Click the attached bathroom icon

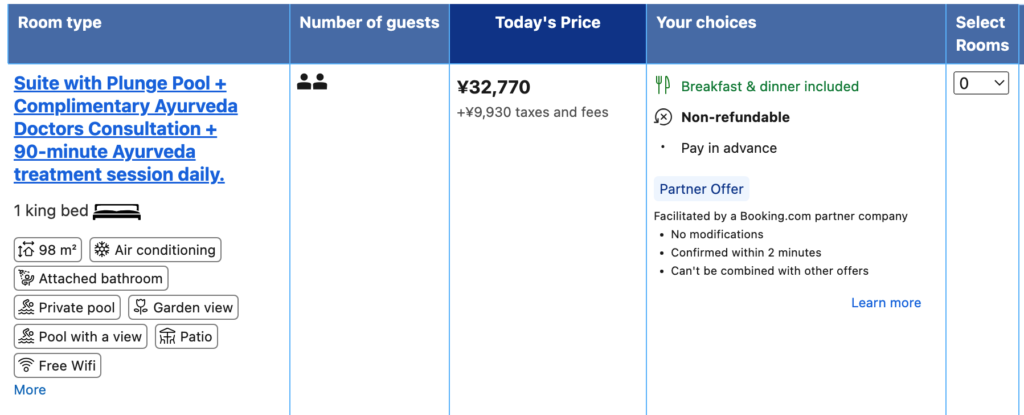click(x=26, y=279)
